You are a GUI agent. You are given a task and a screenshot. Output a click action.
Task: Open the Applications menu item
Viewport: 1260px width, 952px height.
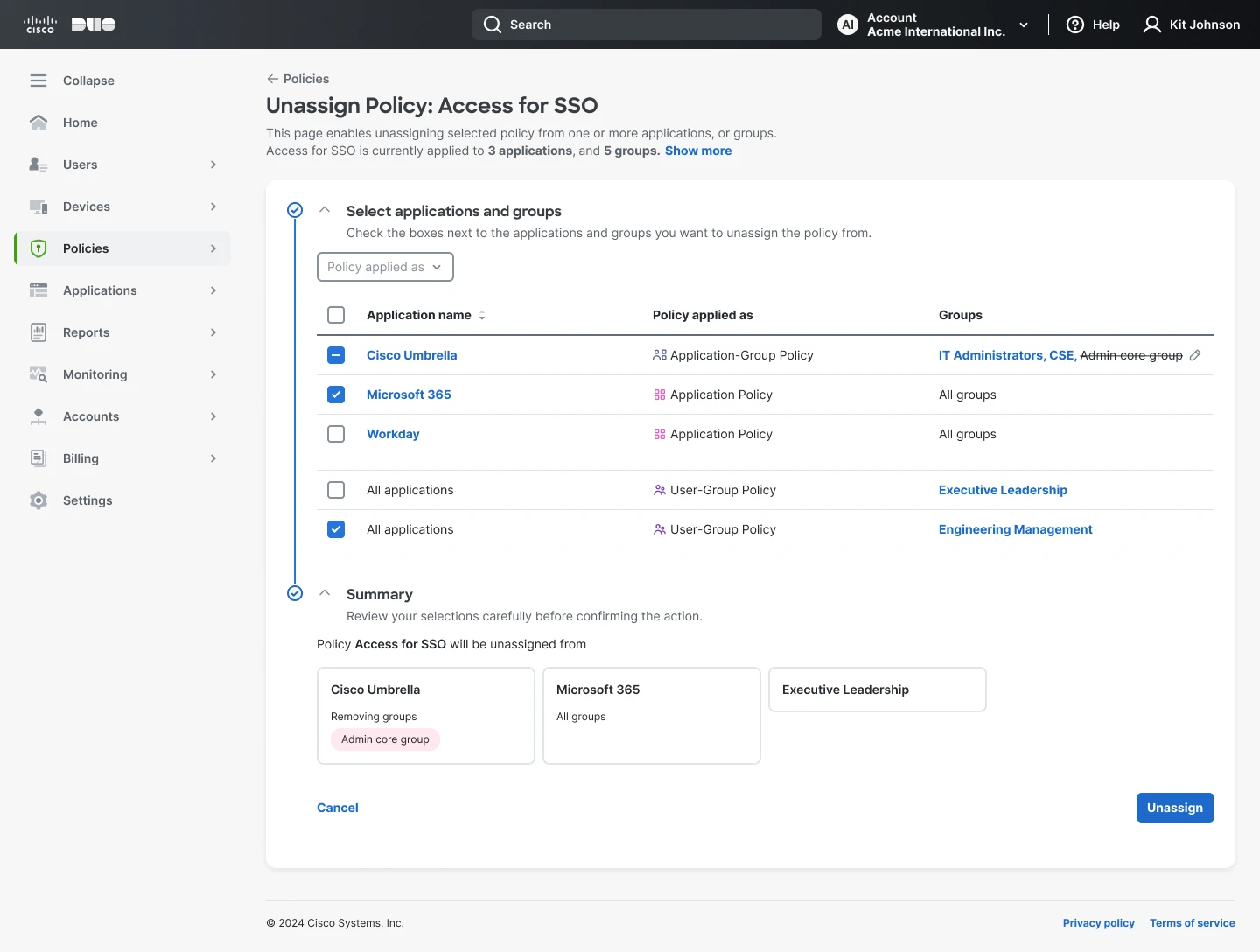coord(101,290)
